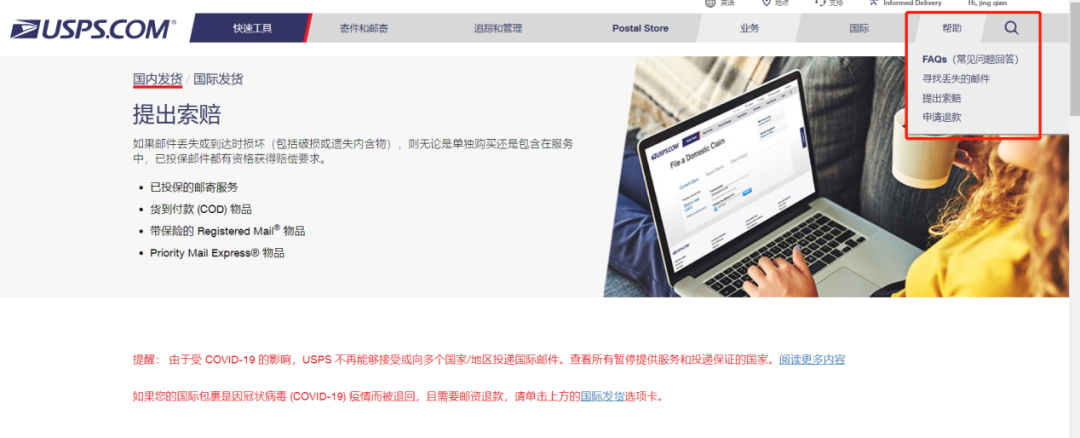Viewport: 1080px width, 438px height.
Task: Click the globe language icon
Action: tap(710, 3)
